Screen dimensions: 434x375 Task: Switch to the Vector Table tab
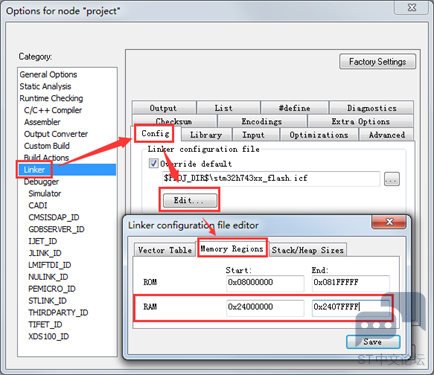[x=165, y=250]
